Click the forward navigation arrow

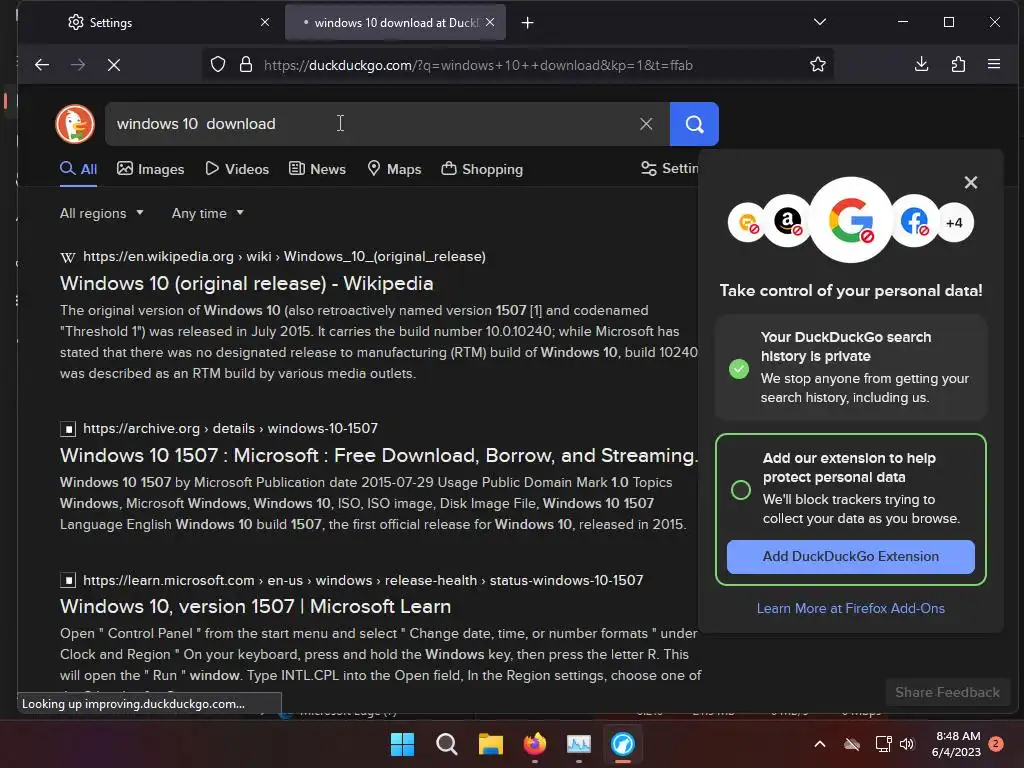click(78, 65)
